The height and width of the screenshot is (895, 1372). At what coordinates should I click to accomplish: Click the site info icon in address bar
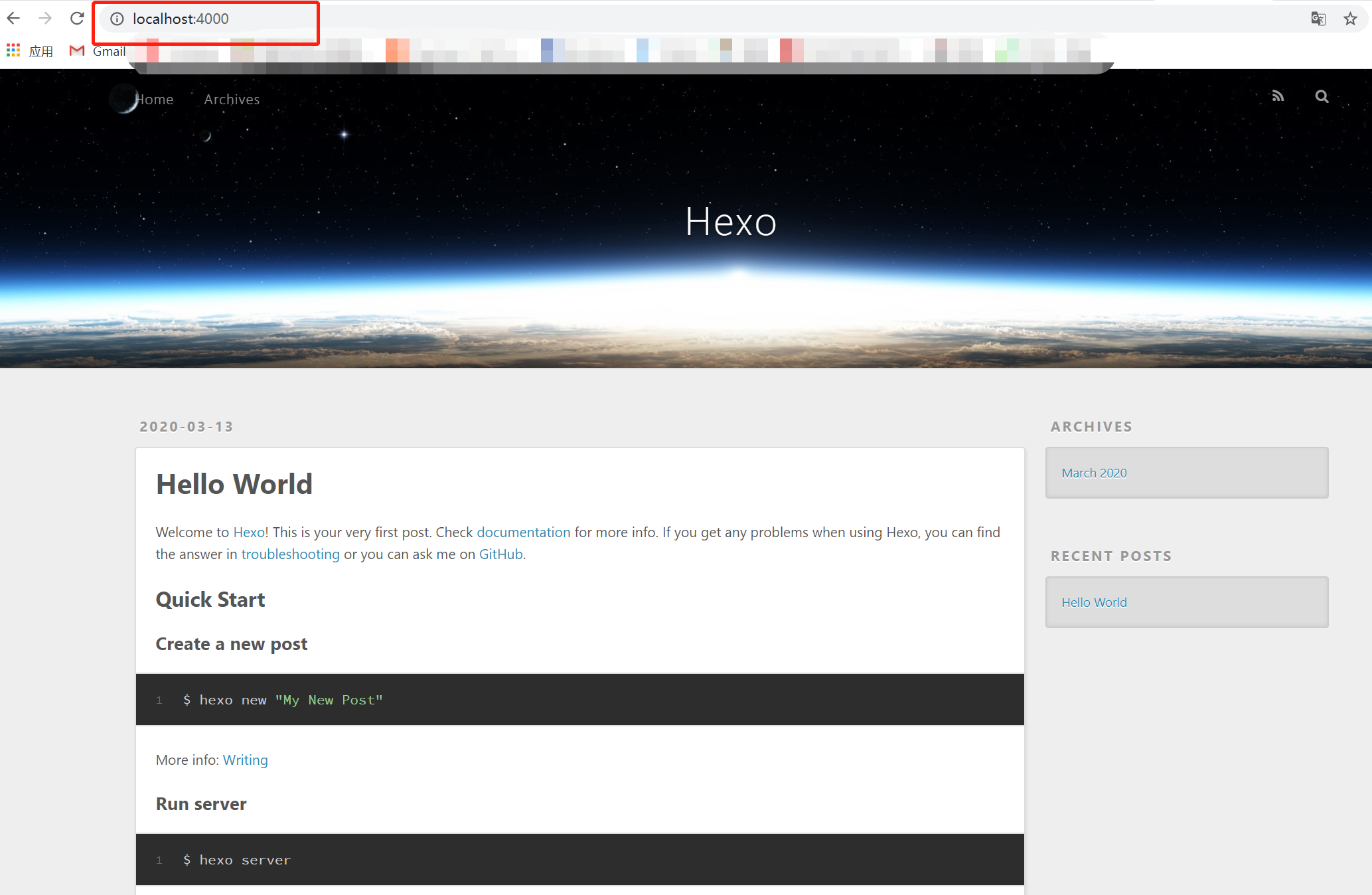[x=117, y=19]
